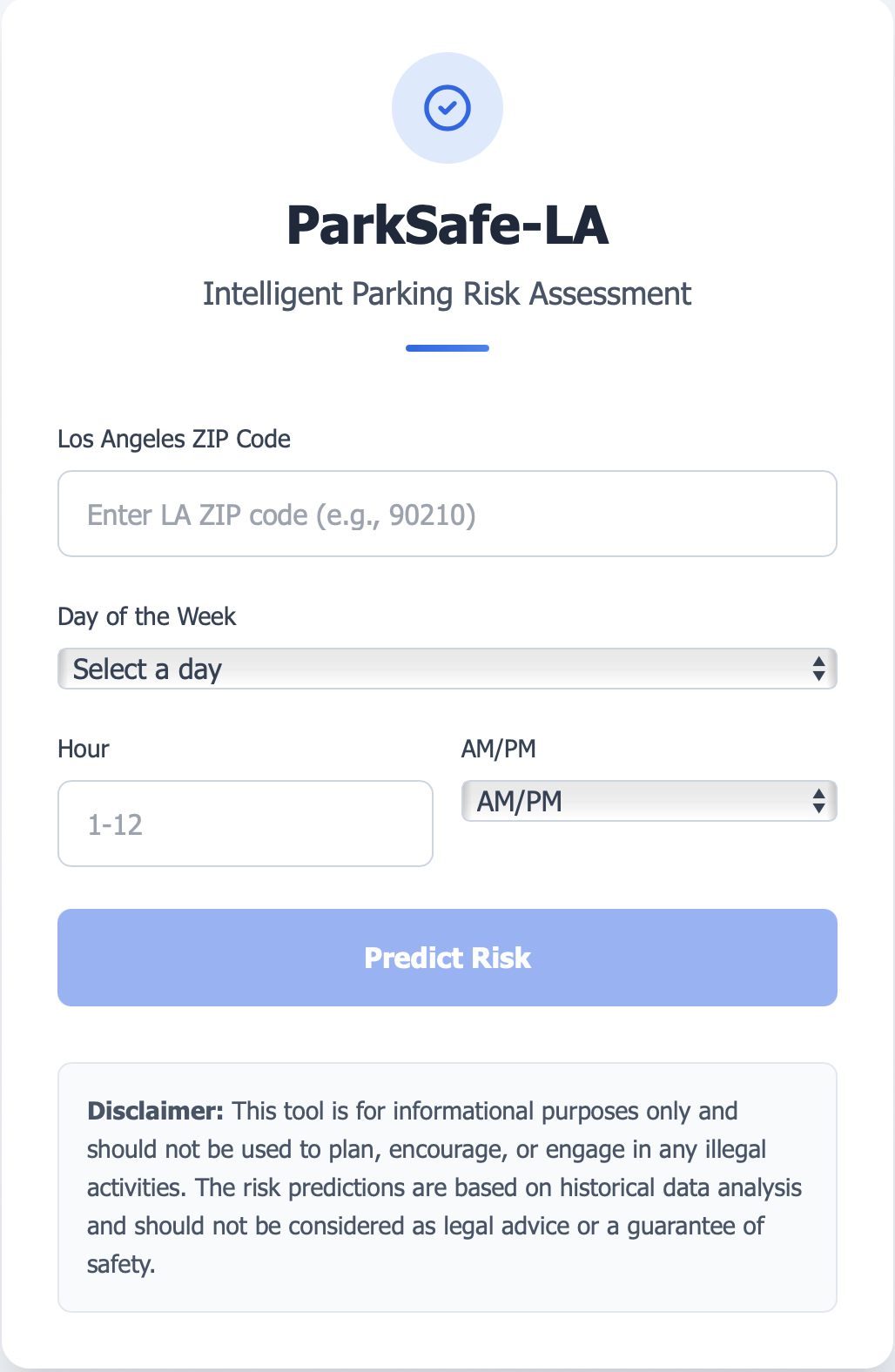Viewport: 895px width, 1372px height.
Task: Click the Day of the Week label
Action: coord(146,616)
